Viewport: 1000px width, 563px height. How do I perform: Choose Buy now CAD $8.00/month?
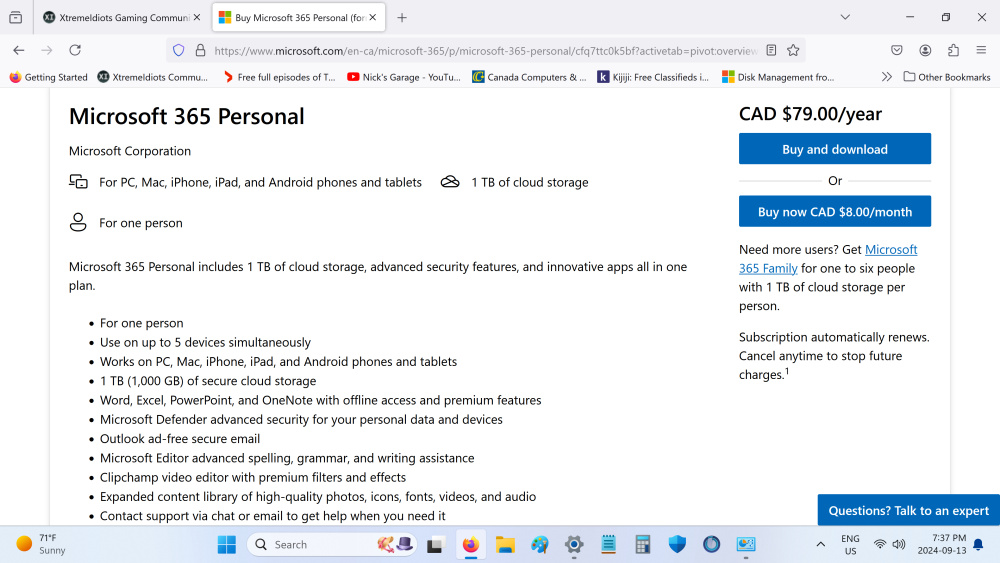tap(834, 212)
